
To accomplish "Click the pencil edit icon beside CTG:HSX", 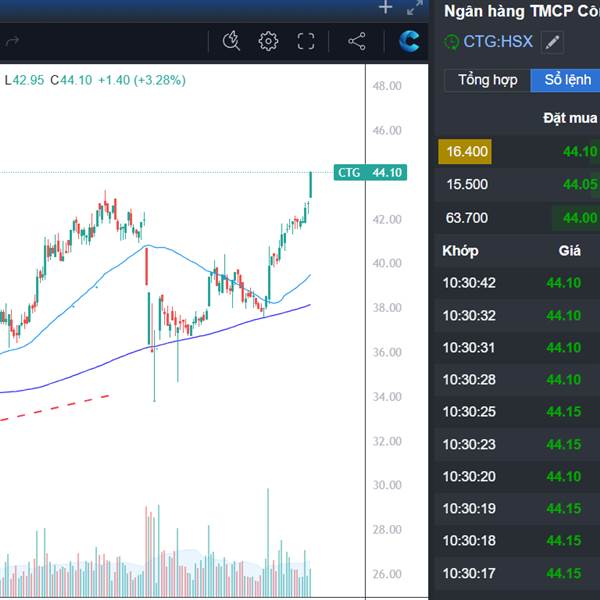I will click(552, 42).
